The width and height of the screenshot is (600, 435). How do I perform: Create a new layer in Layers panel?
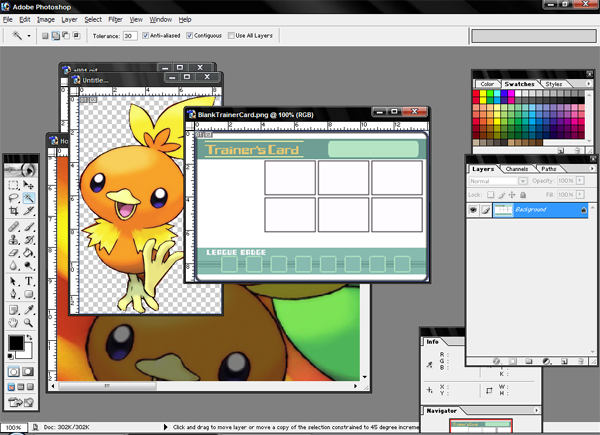tap(564, 361)
